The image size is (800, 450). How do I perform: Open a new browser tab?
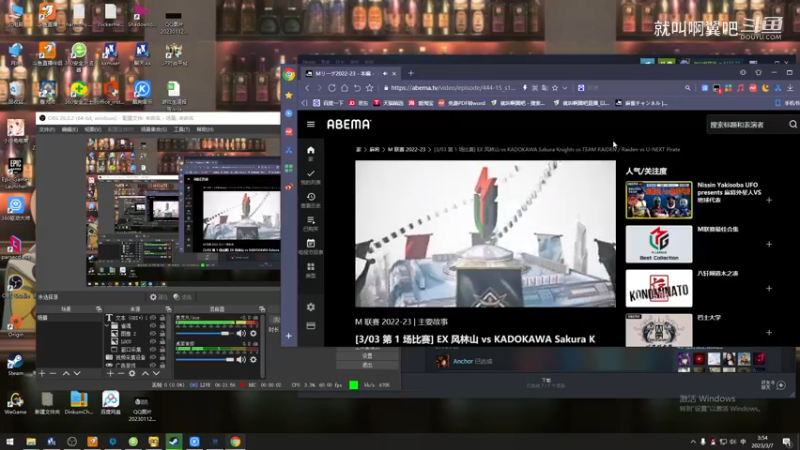point(411,73)
